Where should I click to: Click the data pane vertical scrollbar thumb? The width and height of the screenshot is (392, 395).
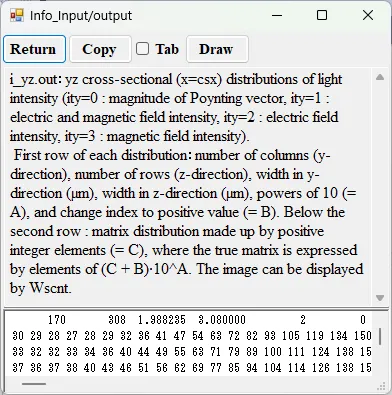tap(380, 336)
